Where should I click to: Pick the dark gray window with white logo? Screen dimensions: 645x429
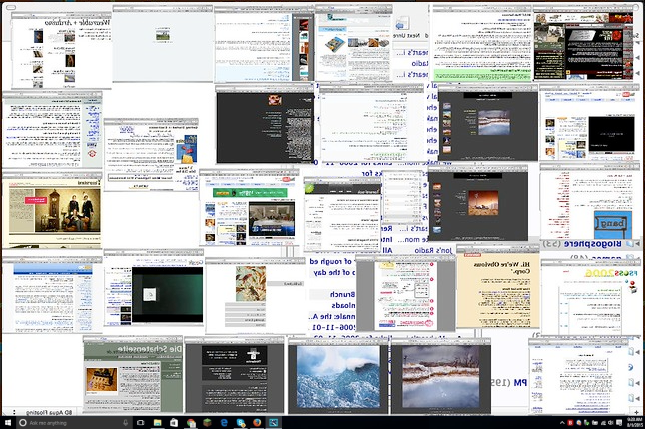234,375
